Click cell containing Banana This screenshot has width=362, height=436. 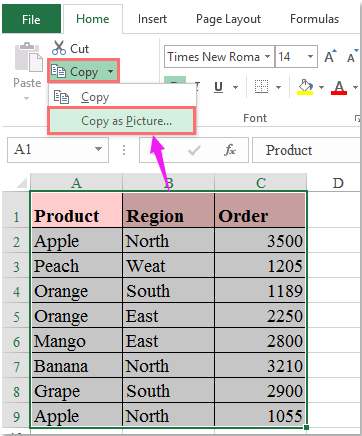[77, 366]
